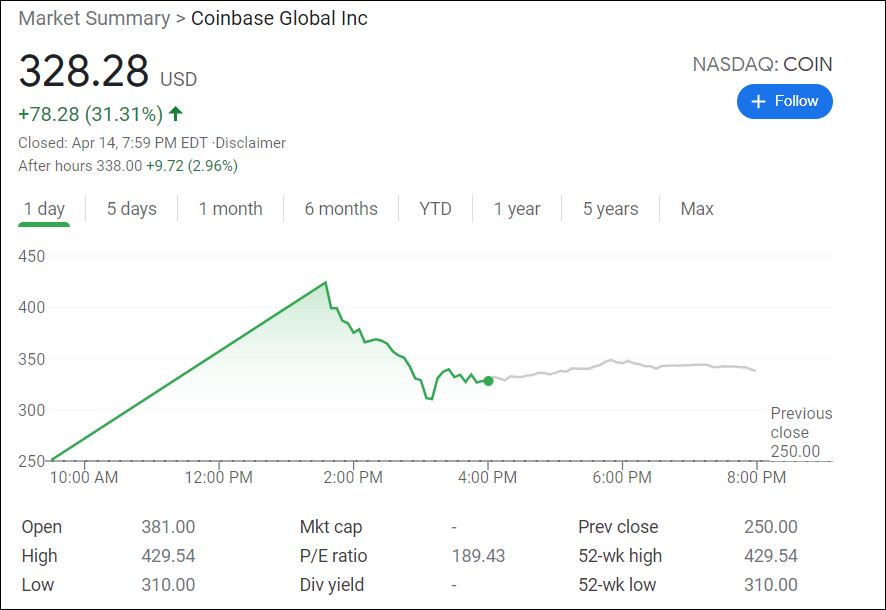The width and height of the screenshot is (886, 610).
Task: Click the green up arrow beside price change
Action: pyautogui.click(x=176, y=114)
